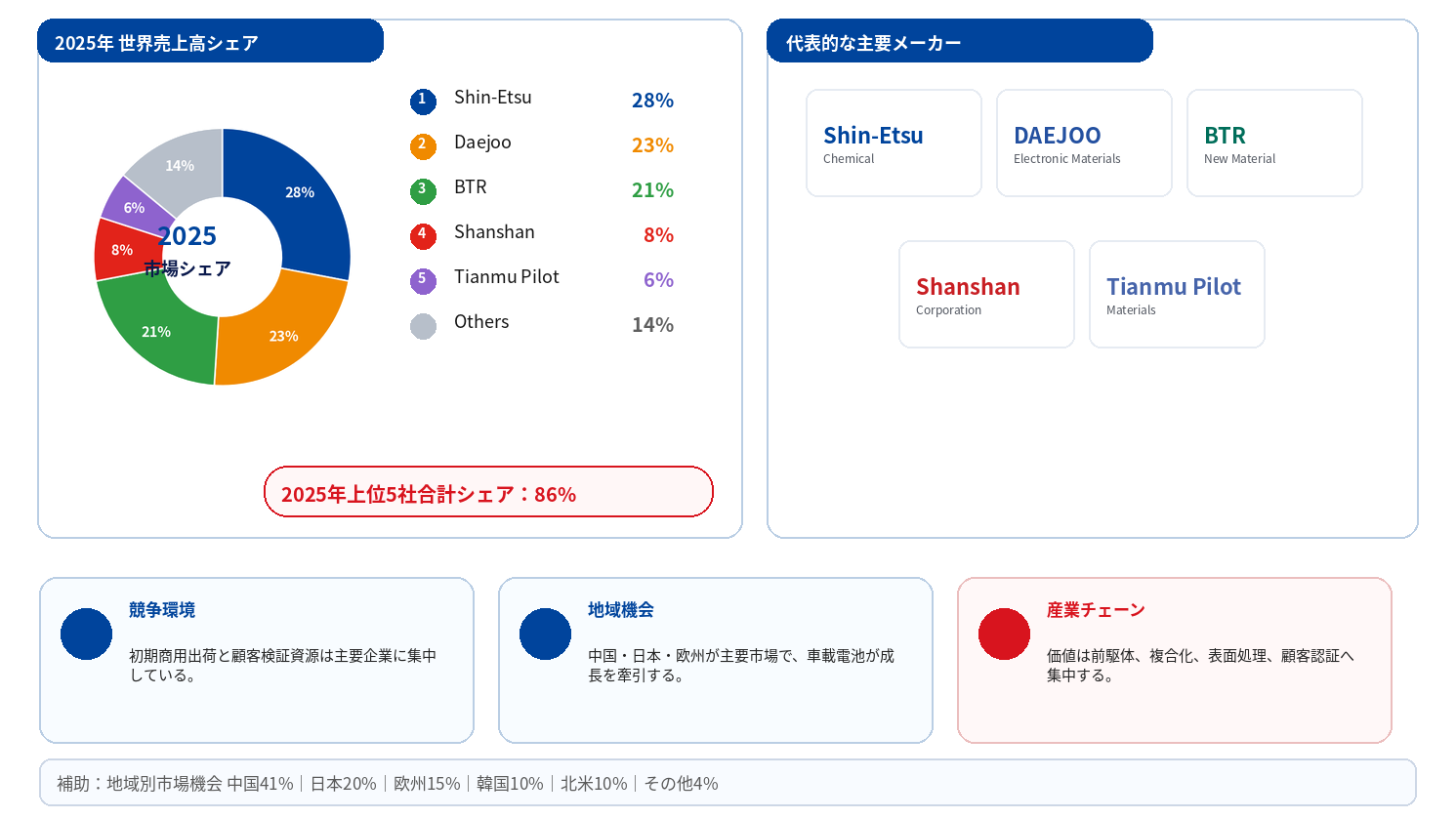1456x819 pixels.
Task: Select the Daejoo name in the legend
Action: pos(482,143)
